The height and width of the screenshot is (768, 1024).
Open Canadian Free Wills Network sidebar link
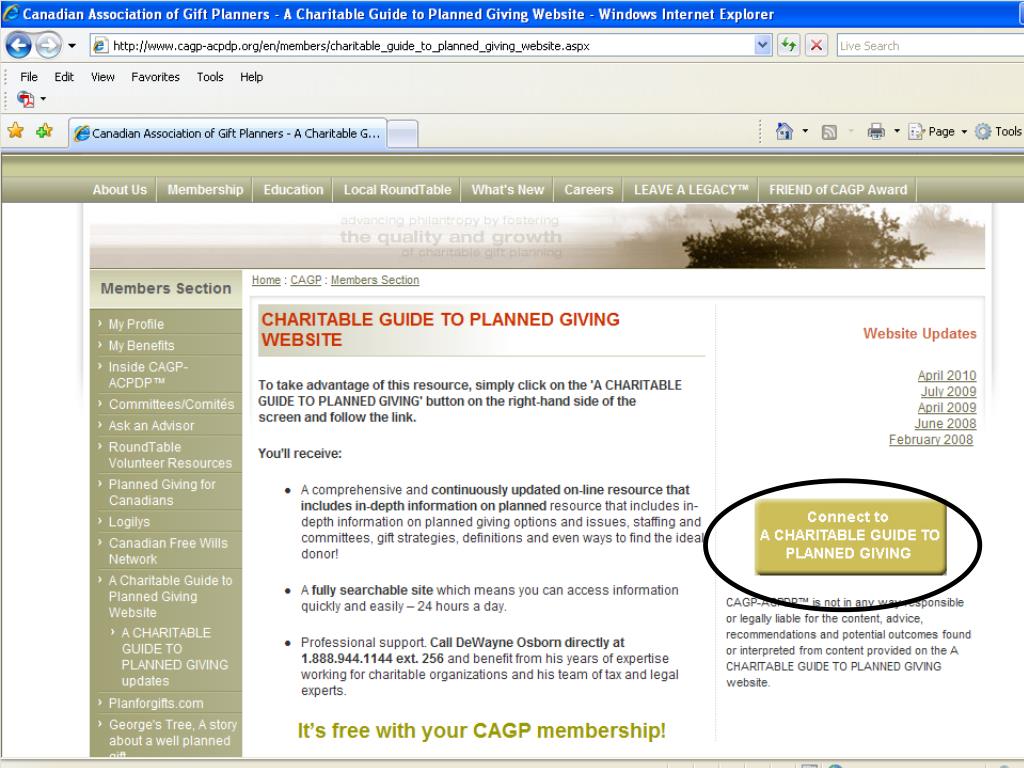click(x=168, y=551)
